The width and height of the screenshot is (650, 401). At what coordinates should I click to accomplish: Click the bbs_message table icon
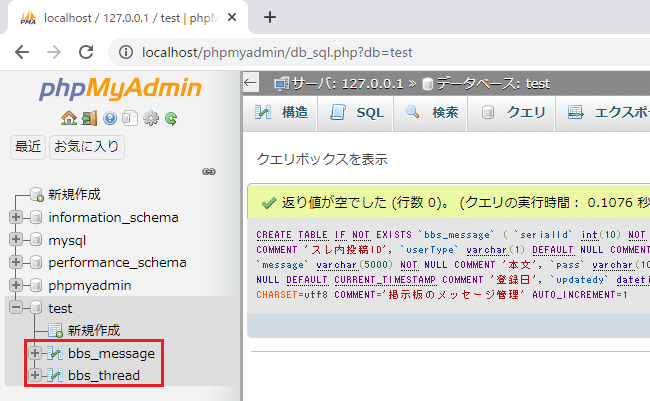click(55, 353)
